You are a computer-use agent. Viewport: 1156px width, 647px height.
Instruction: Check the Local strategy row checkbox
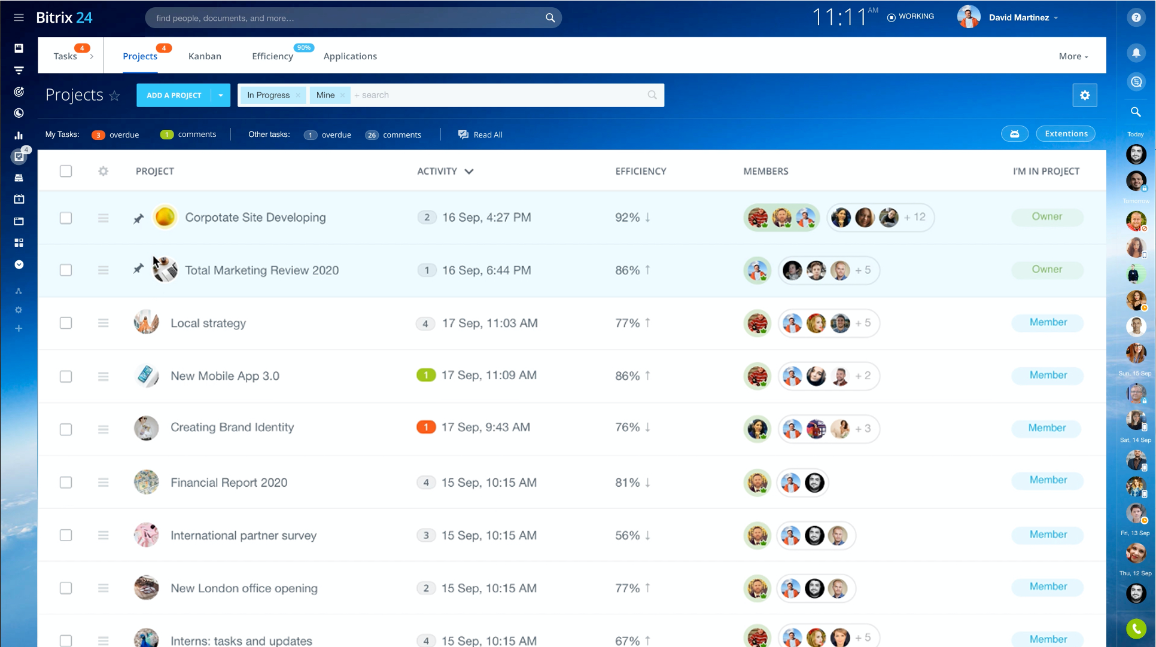[66, 323]
